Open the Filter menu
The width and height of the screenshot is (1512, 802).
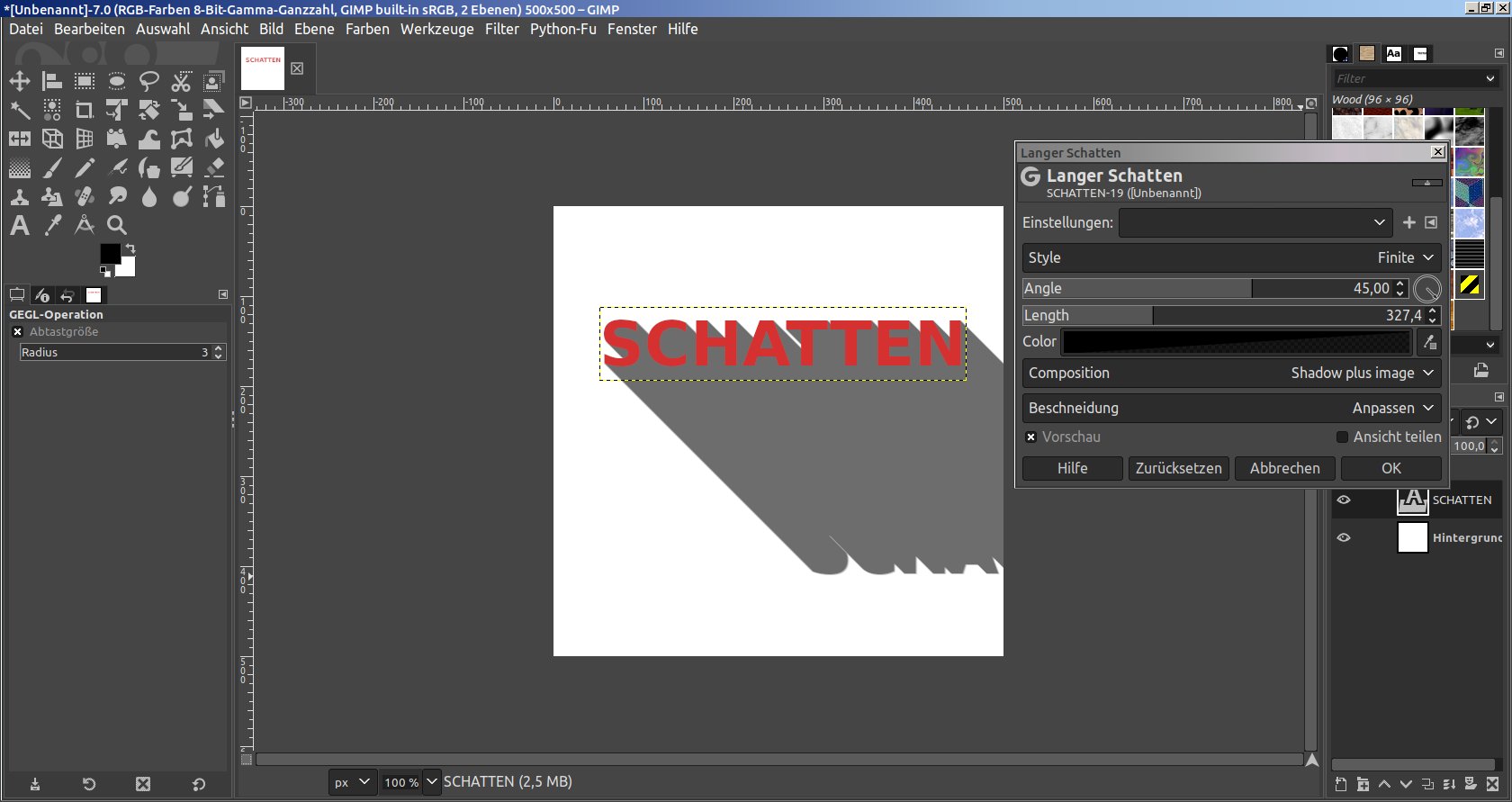click(x=501, y=29)
